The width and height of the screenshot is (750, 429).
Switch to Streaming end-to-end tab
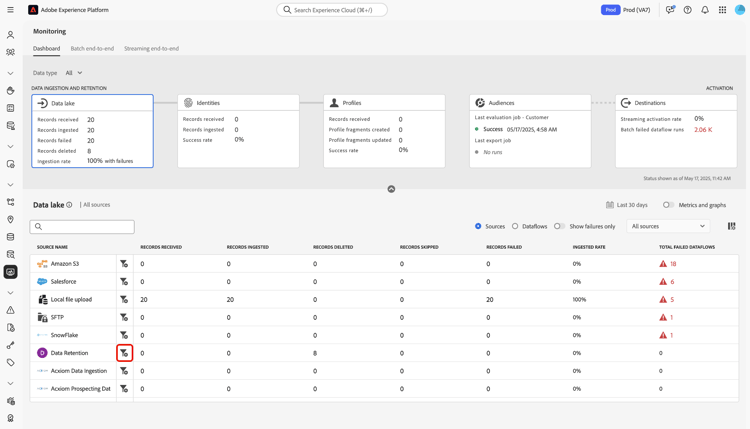(x=151, y=48)
